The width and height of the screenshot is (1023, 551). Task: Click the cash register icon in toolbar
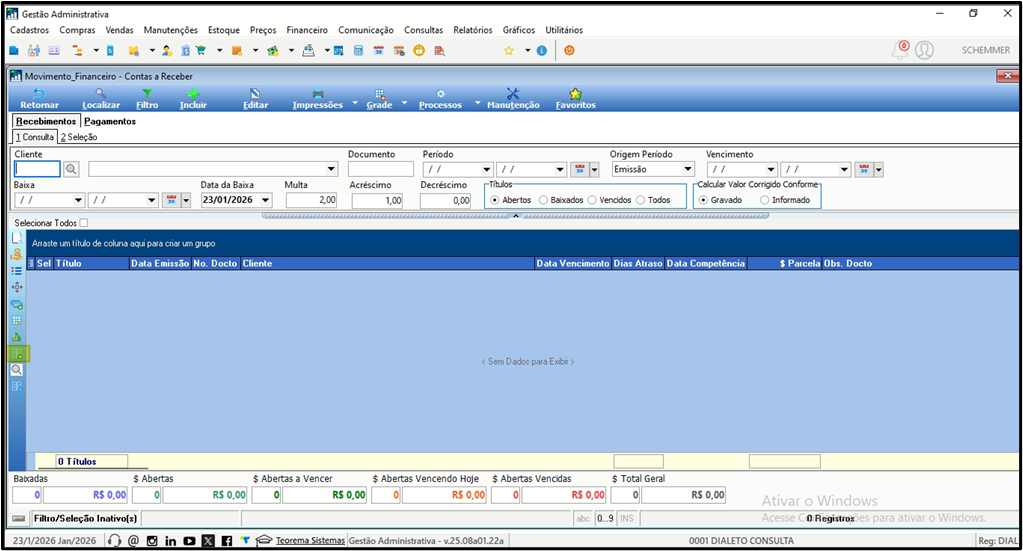(x=309, y=50)
